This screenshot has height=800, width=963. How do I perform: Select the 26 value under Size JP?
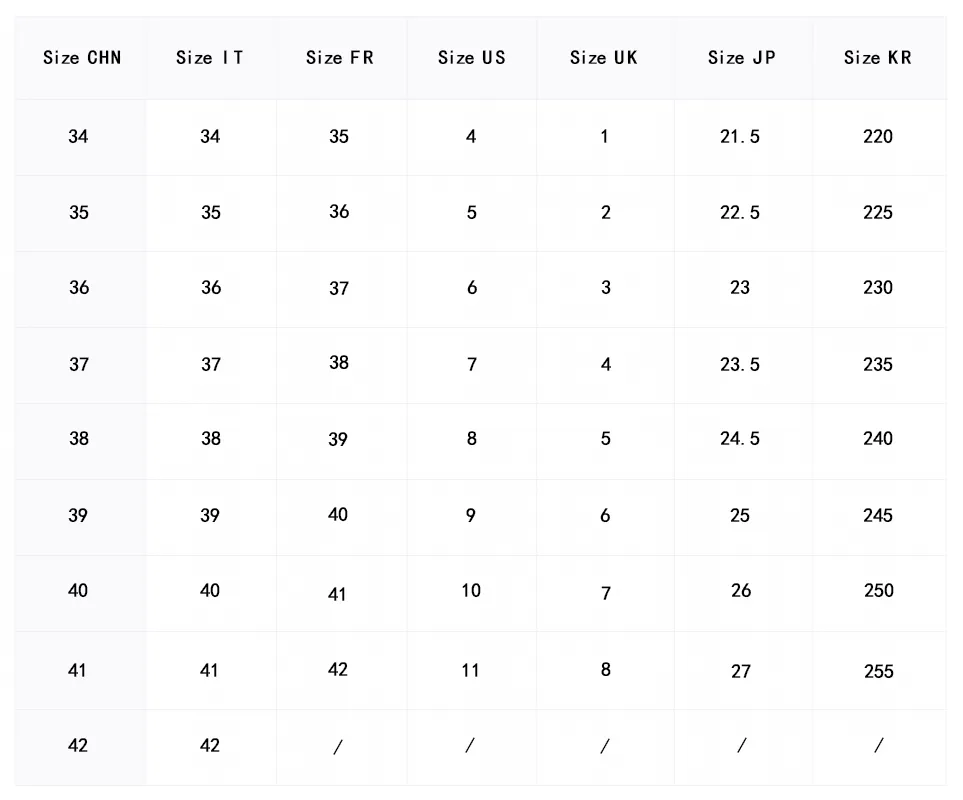741,591
